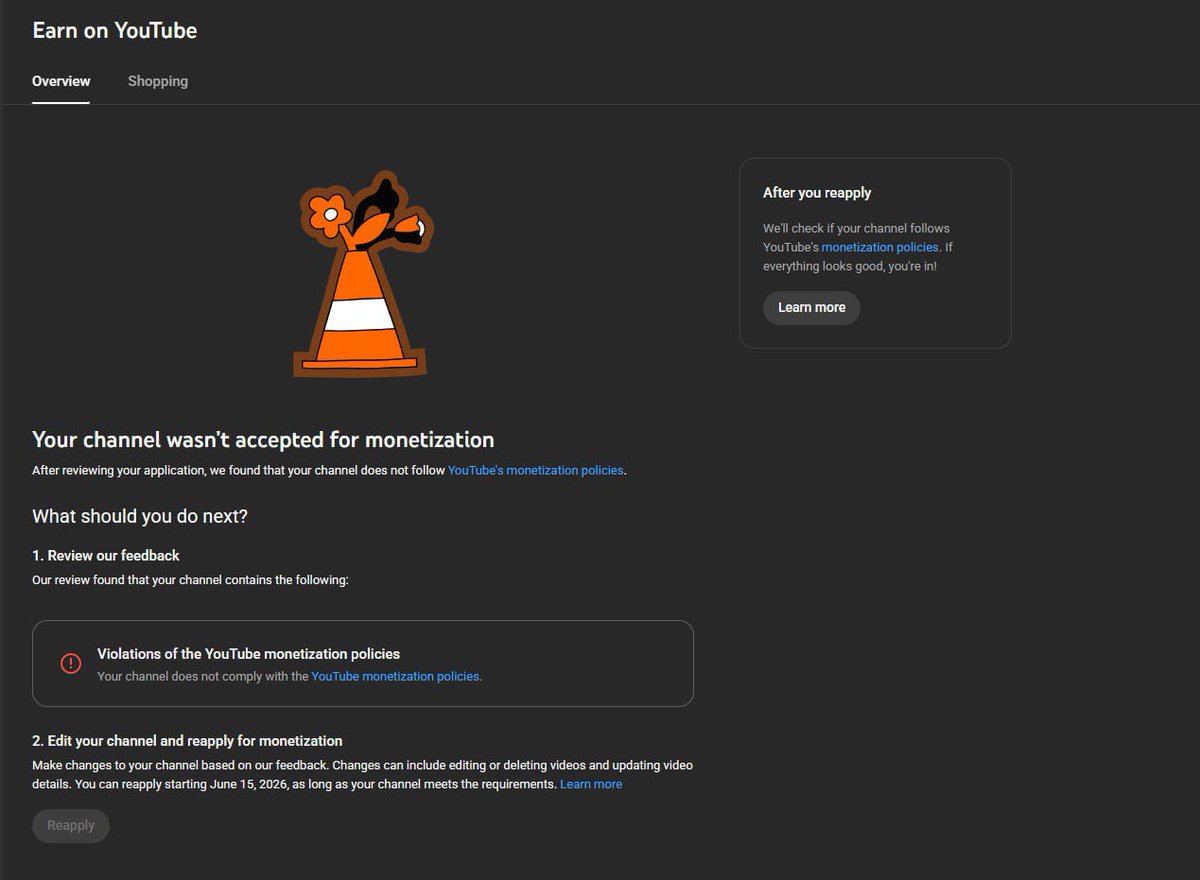1200x880 pixels.
Task: Click the 'What should you do next?' heading
Action: [x=140, y=516]
